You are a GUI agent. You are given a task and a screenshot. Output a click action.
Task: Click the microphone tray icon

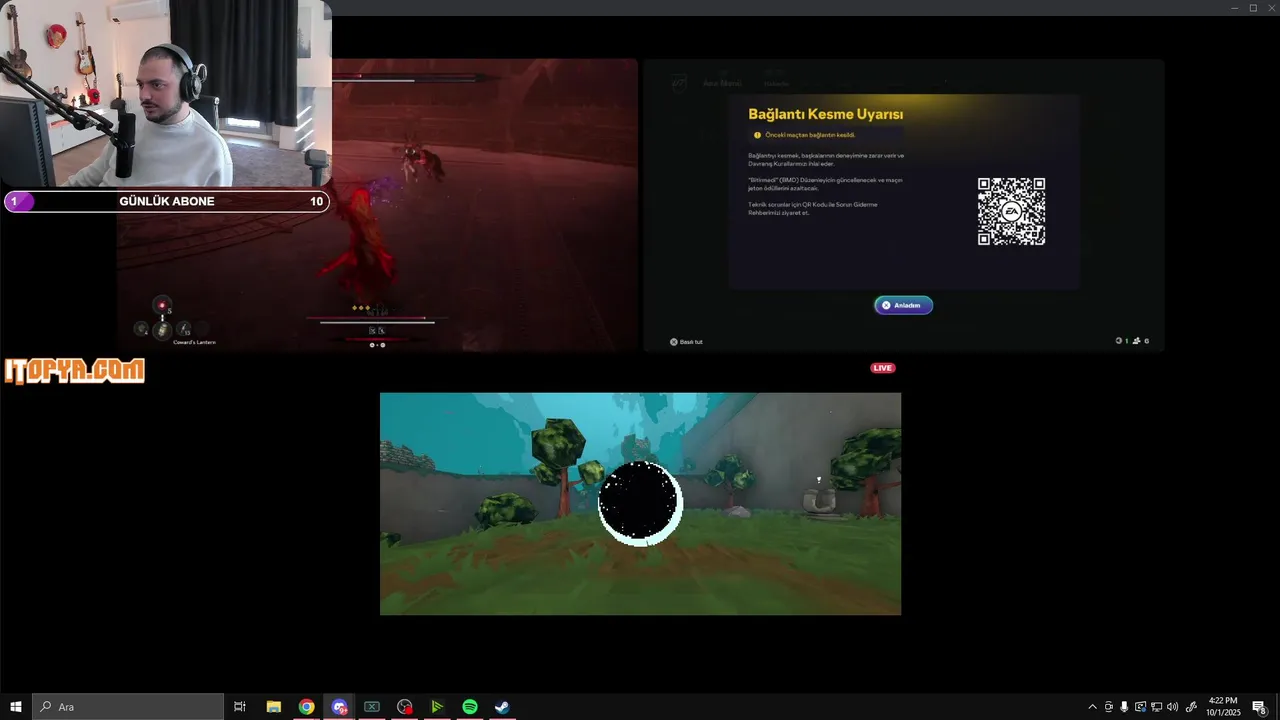click(1124, 707)
